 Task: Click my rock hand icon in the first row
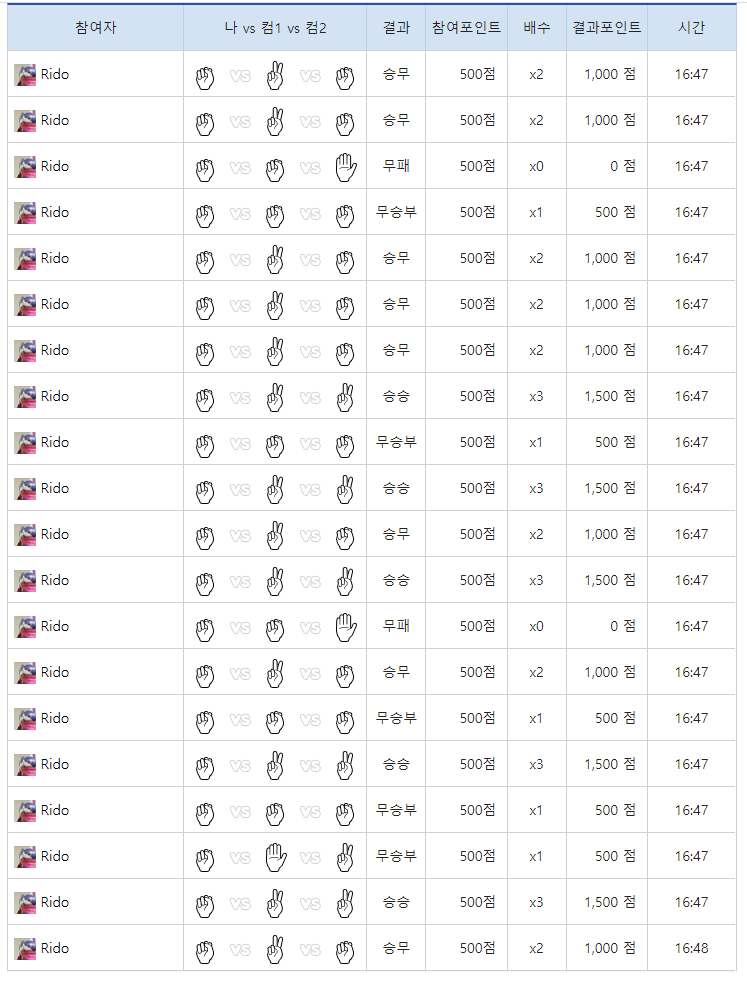click(205, 75)
